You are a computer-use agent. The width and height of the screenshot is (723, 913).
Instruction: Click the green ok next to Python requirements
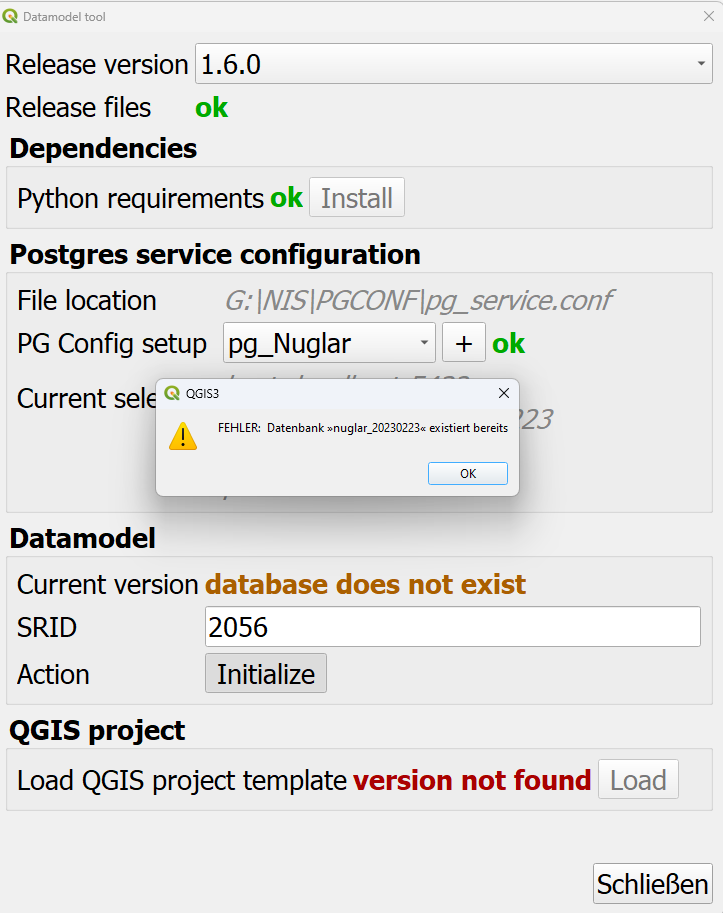pos(286,197)
